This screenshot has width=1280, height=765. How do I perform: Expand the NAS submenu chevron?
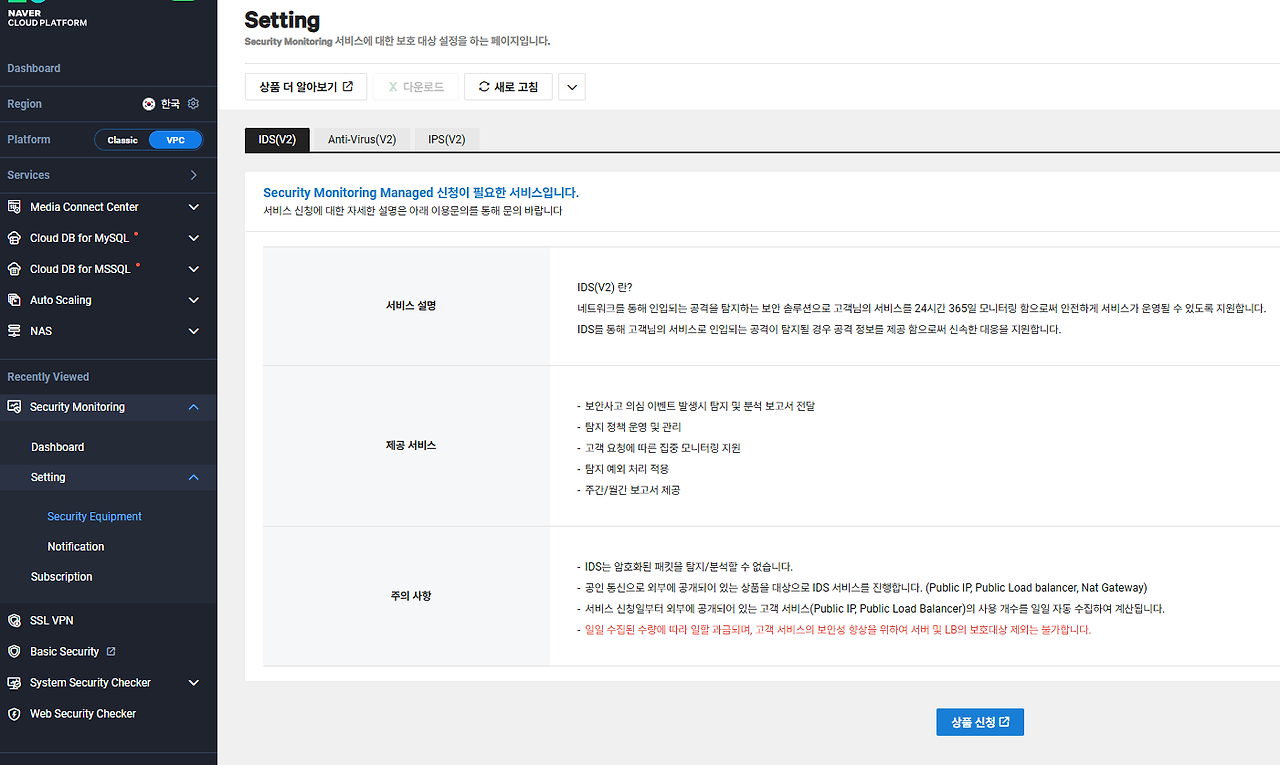click(x=194, y=331)
